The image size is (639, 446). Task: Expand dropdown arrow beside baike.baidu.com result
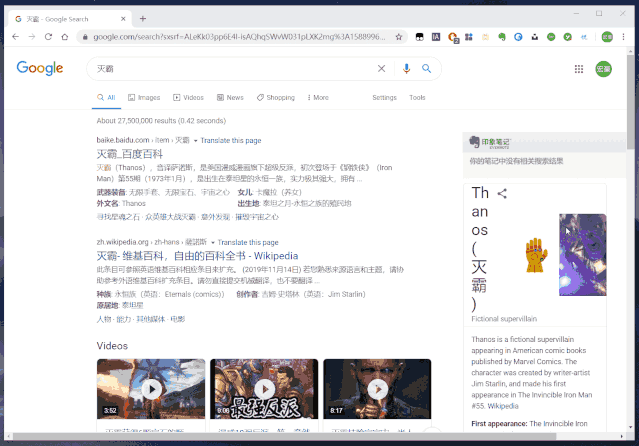[195, 141]
